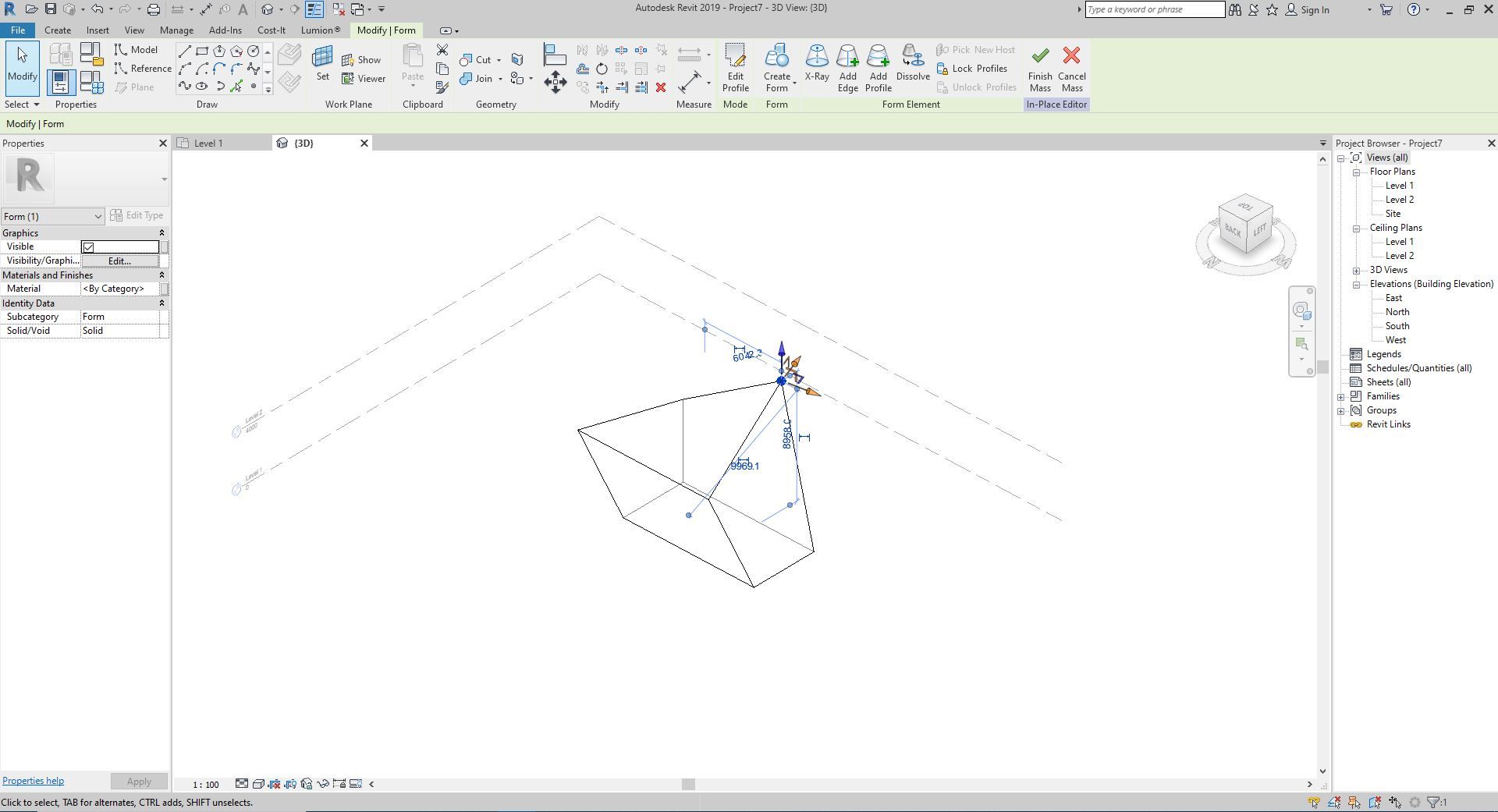Choose the Move tool in Modify panel
The image size is (1498, 812).
coord(555,82)
